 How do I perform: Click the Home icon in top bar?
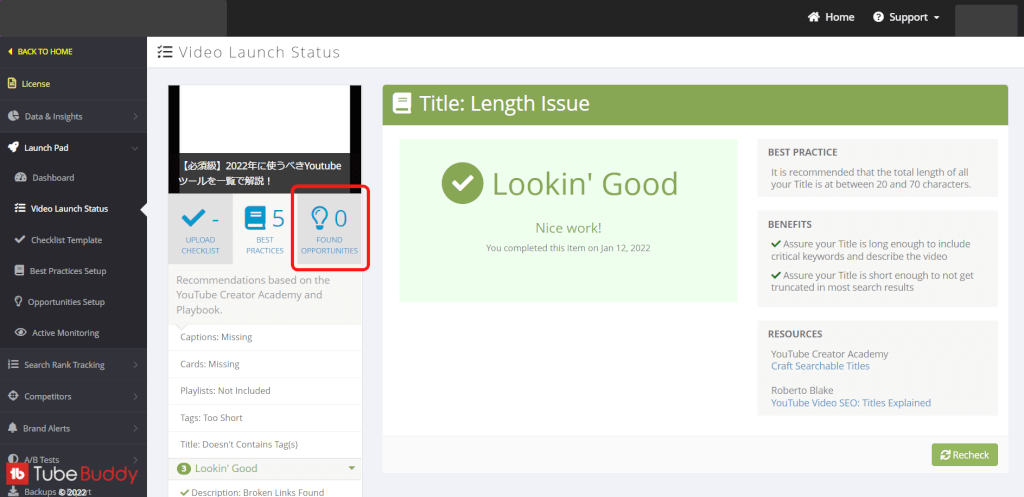(814, 17)
